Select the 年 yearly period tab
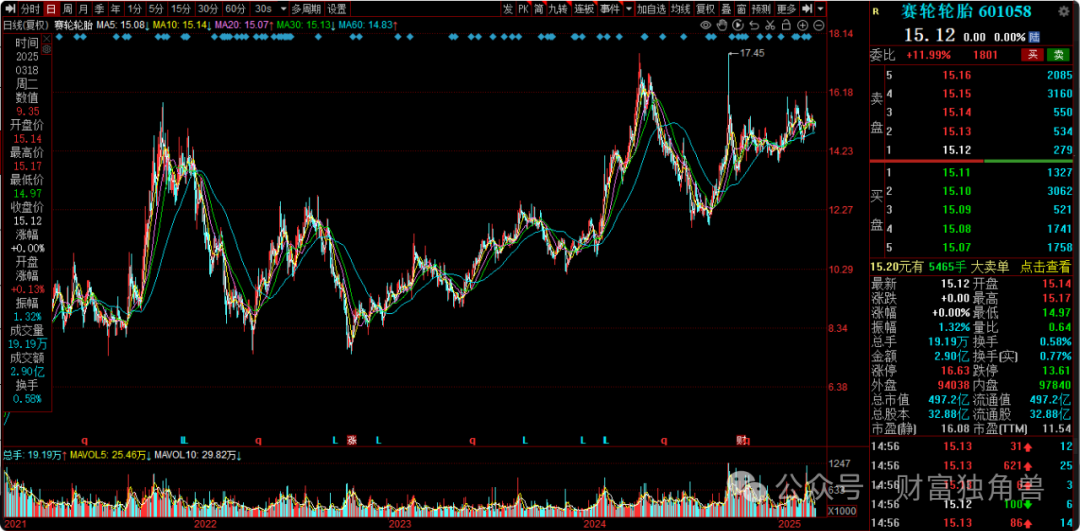The image size is (1080, 531). pos(116,9)
